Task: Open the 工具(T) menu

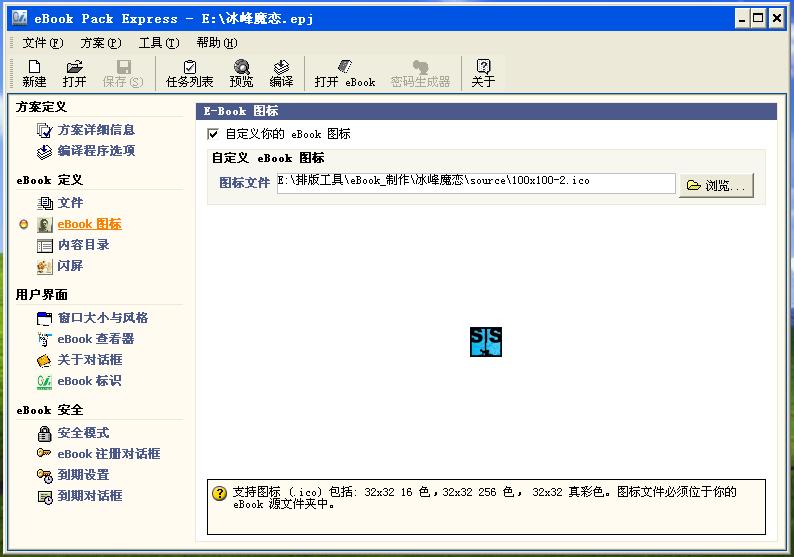Action: click(x=159, y=43)
